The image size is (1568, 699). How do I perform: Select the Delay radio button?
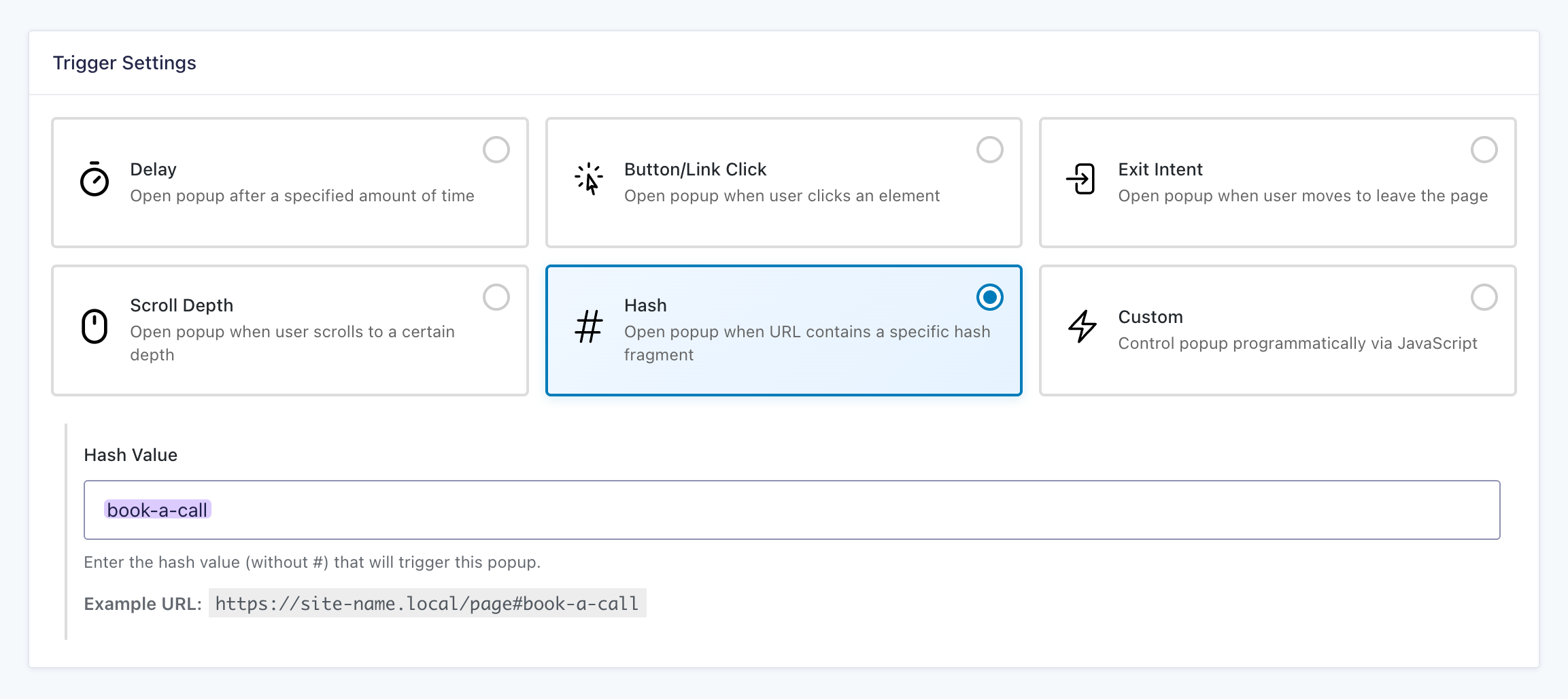click(496, 150)
